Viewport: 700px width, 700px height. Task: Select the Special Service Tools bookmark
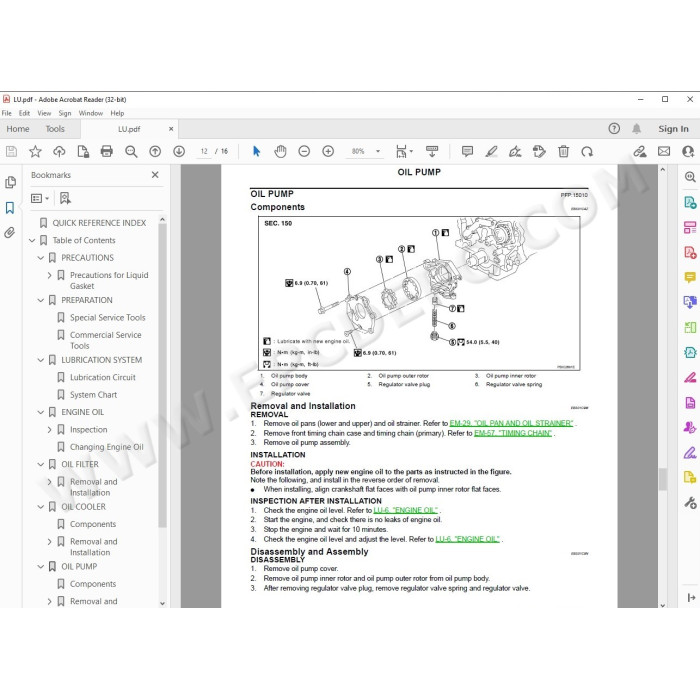108,317
